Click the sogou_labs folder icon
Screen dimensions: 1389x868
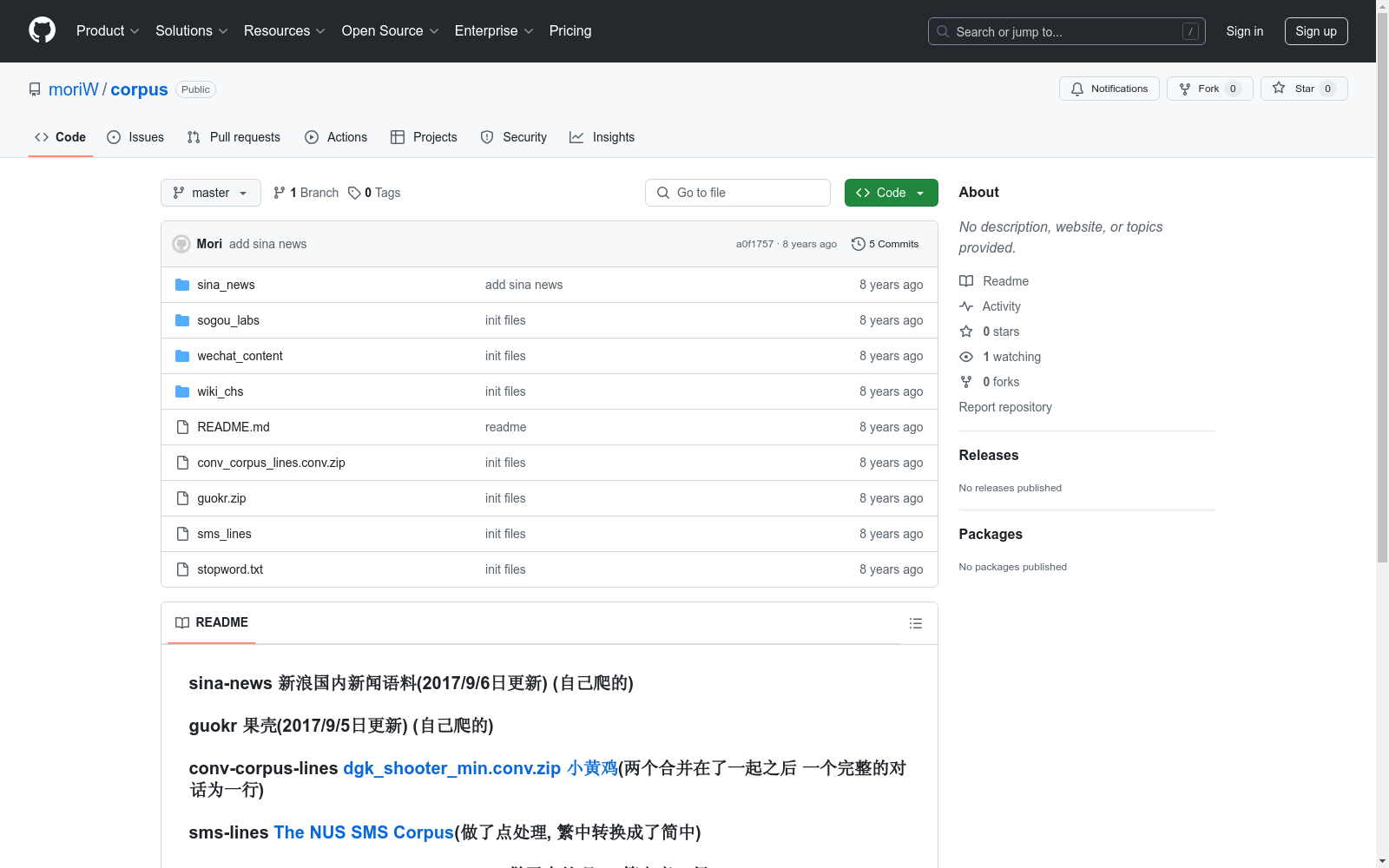[x=182, y=320]
